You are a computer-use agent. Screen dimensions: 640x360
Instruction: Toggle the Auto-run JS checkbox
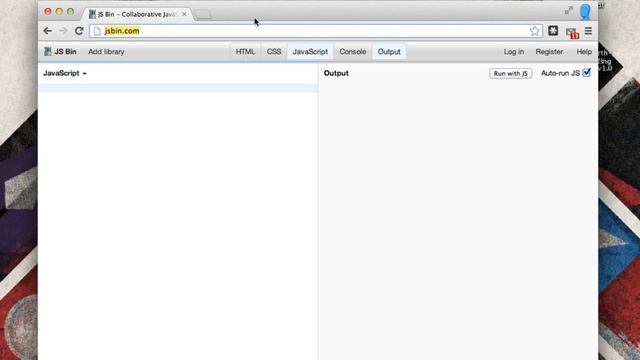[x=587, y=73]
